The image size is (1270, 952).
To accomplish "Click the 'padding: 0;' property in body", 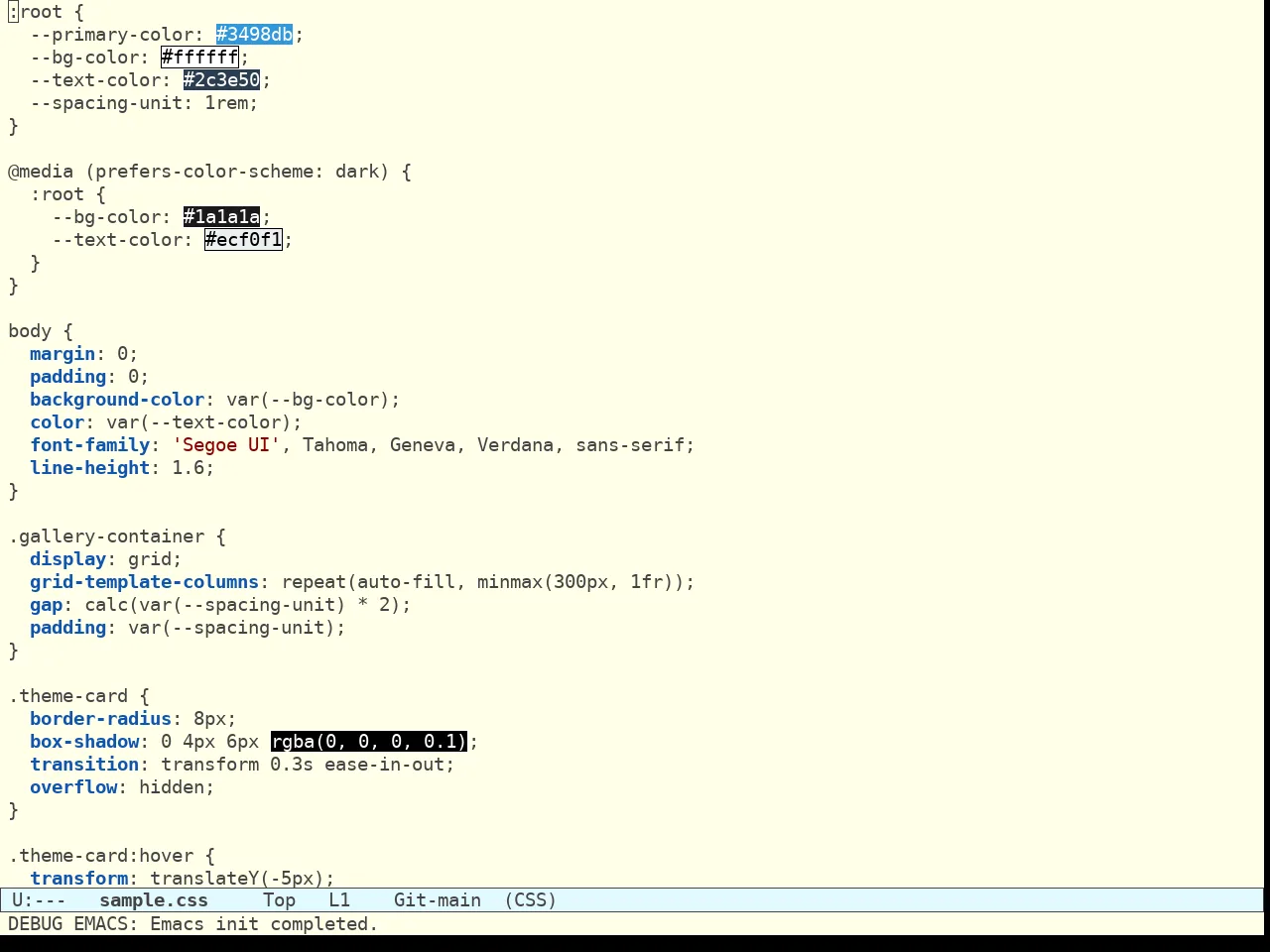I will coord(89,377).
